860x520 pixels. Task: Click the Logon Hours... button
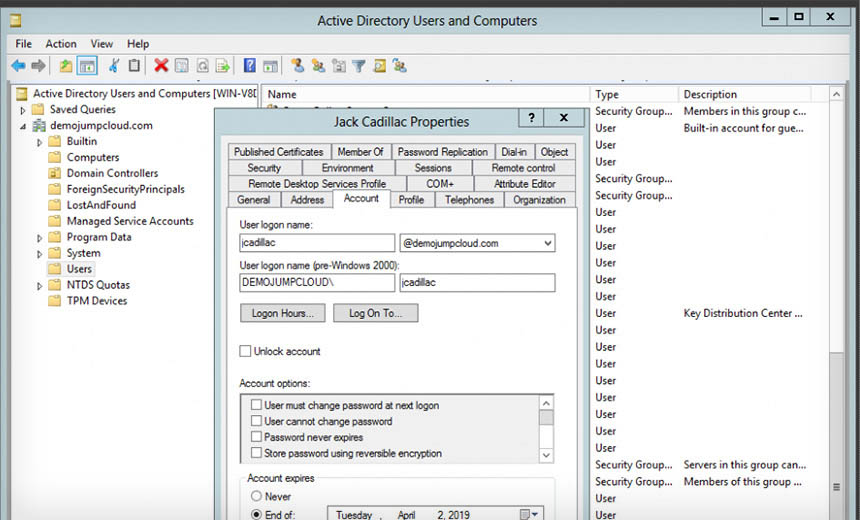tap(282, 313)
